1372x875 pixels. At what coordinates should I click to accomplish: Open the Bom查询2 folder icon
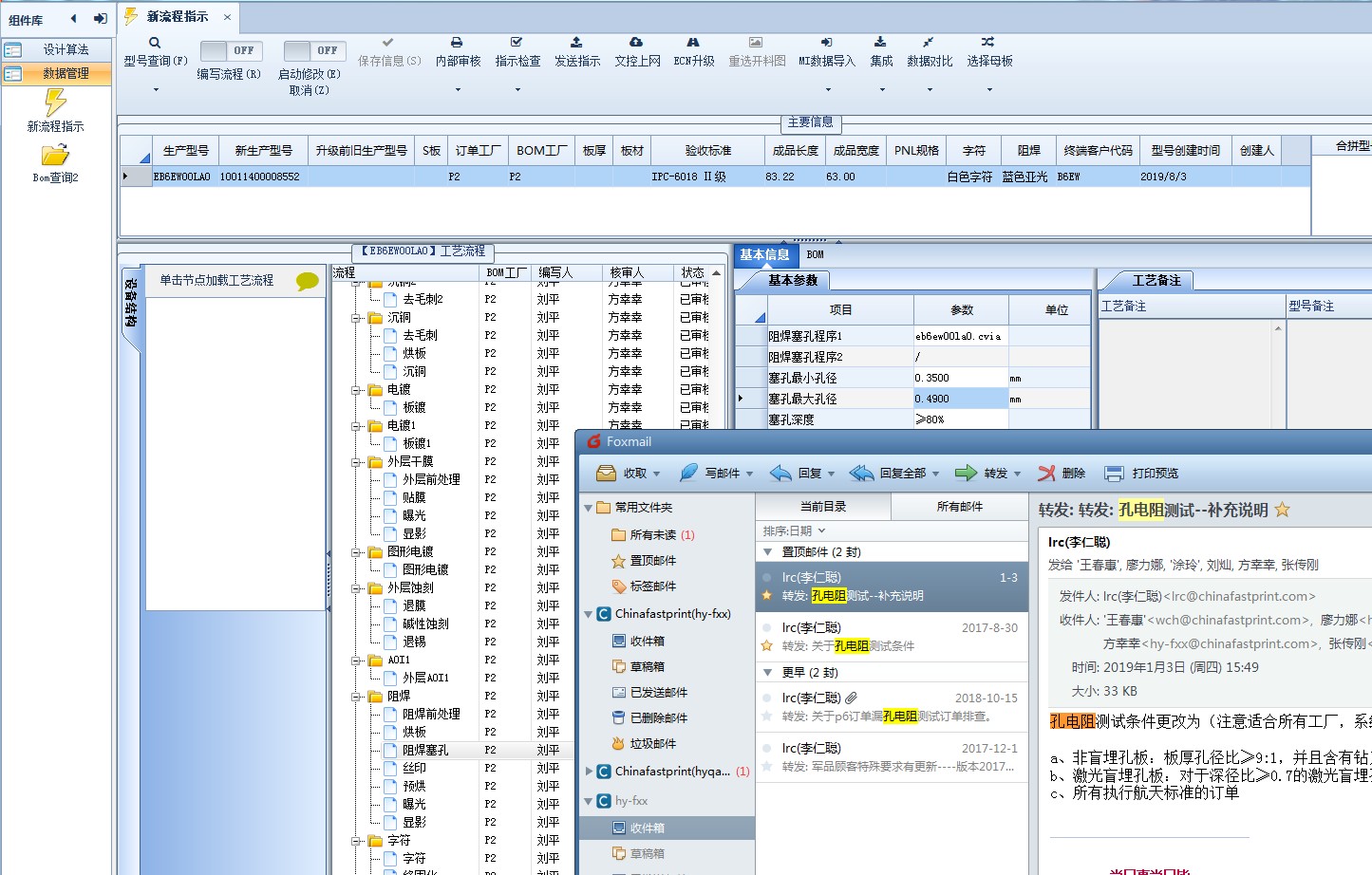(x=55, y=155)
